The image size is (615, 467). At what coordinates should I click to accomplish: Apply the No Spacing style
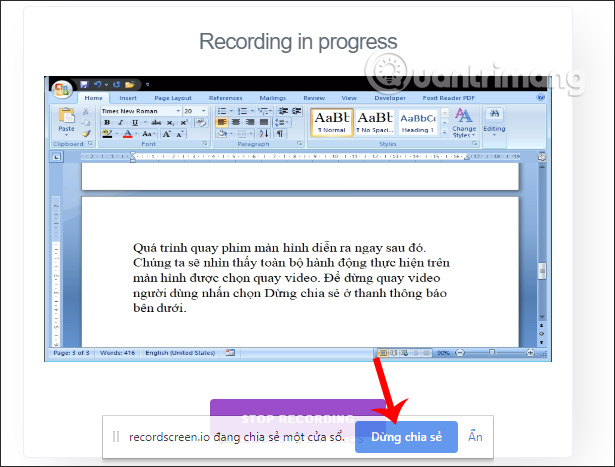tap(375, 122)
